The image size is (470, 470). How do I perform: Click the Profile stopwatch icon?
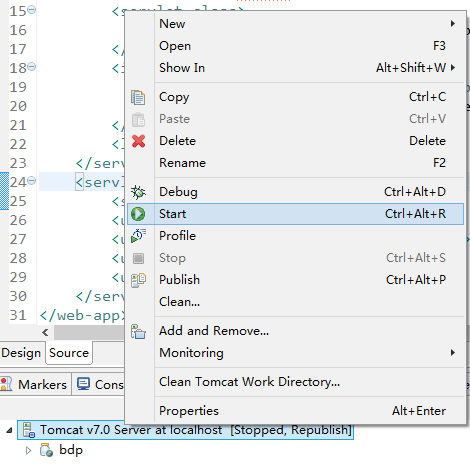(138, 236)
